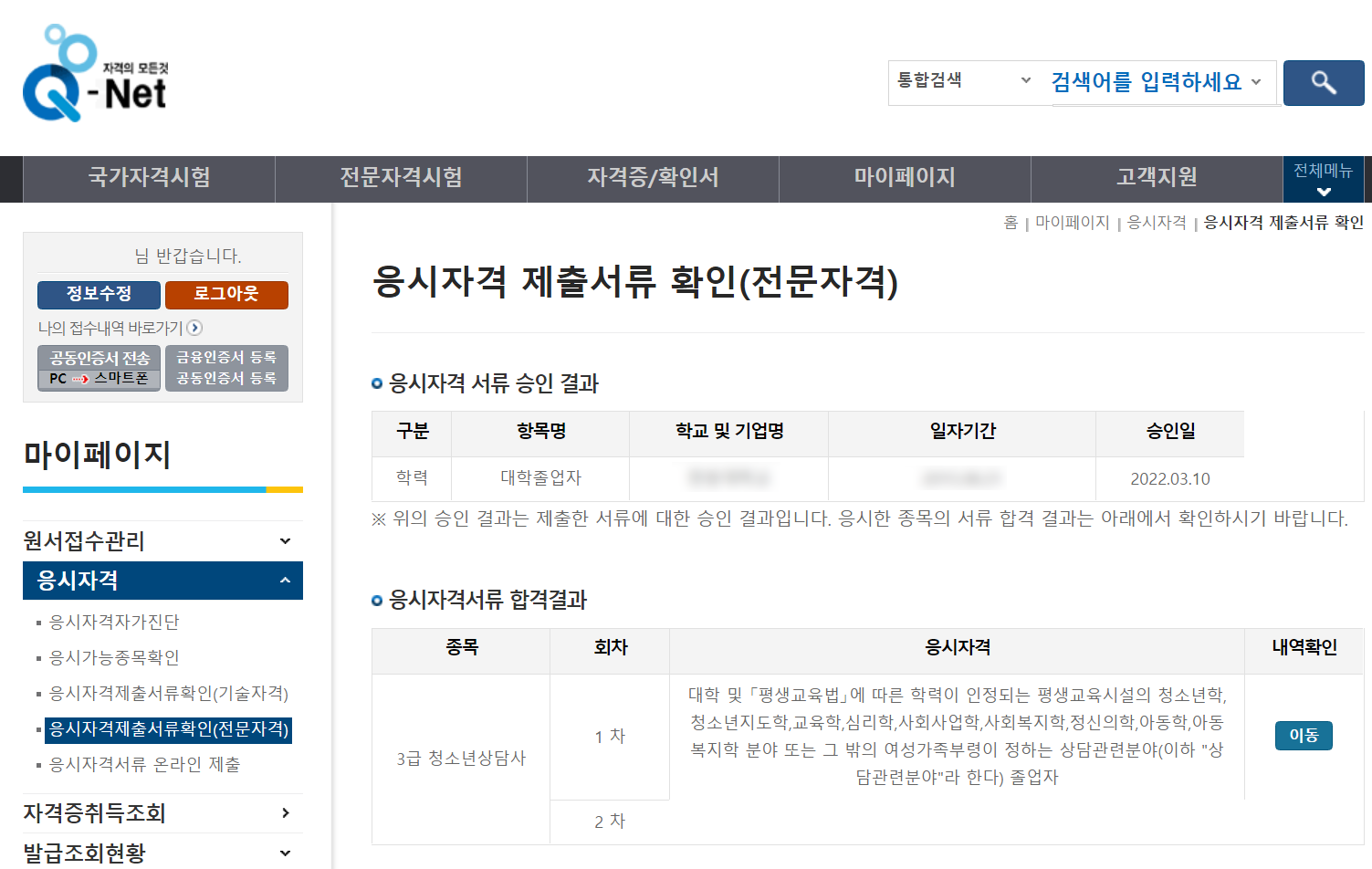Expand the 자격증취득조회 sidebar section
Image resolution: width=1372 pixels, height=869 pixels.
coord(162,813)
